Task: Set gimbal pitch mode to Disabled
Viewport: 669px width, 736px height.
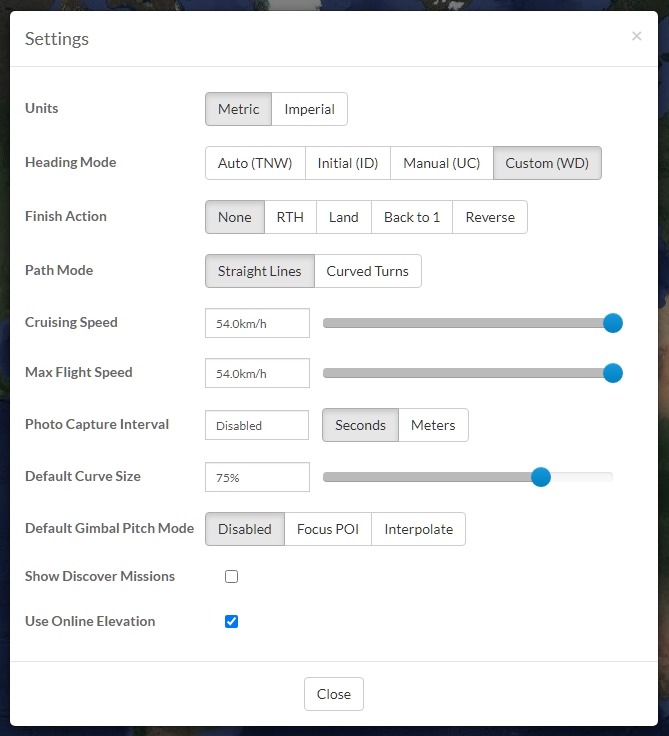Action: (x=245, y=529)
